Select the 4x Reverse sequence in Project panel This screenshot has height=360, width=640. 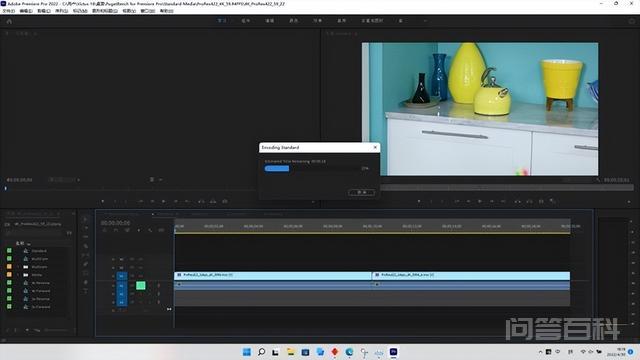tap(40, 283)
